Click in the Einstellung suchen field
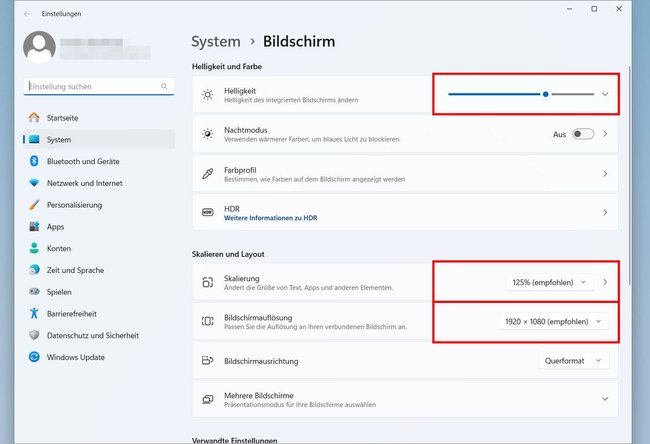Screen dimensions: 650x444 (99, 86)
